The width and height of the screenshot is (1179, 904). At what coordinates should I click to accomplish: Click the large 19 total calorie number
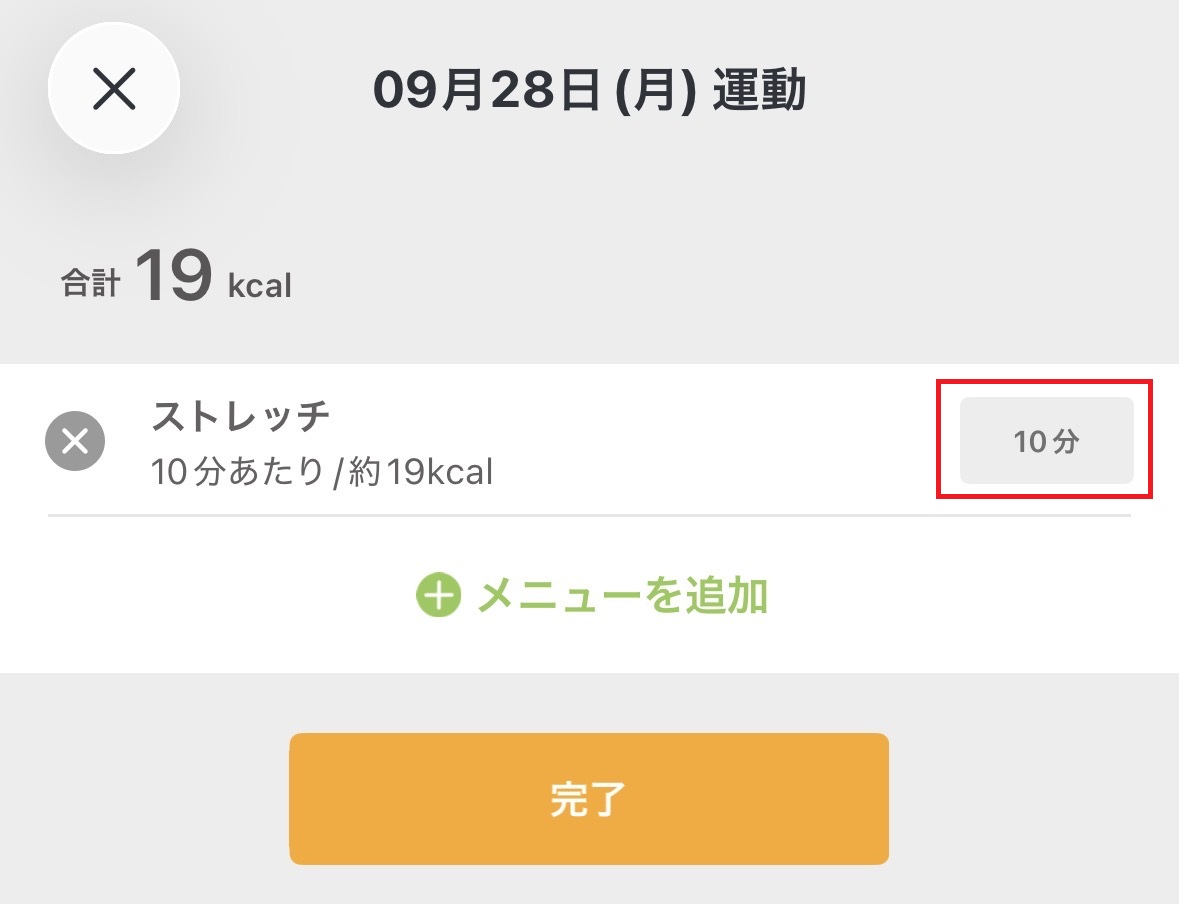pos(174,275)
